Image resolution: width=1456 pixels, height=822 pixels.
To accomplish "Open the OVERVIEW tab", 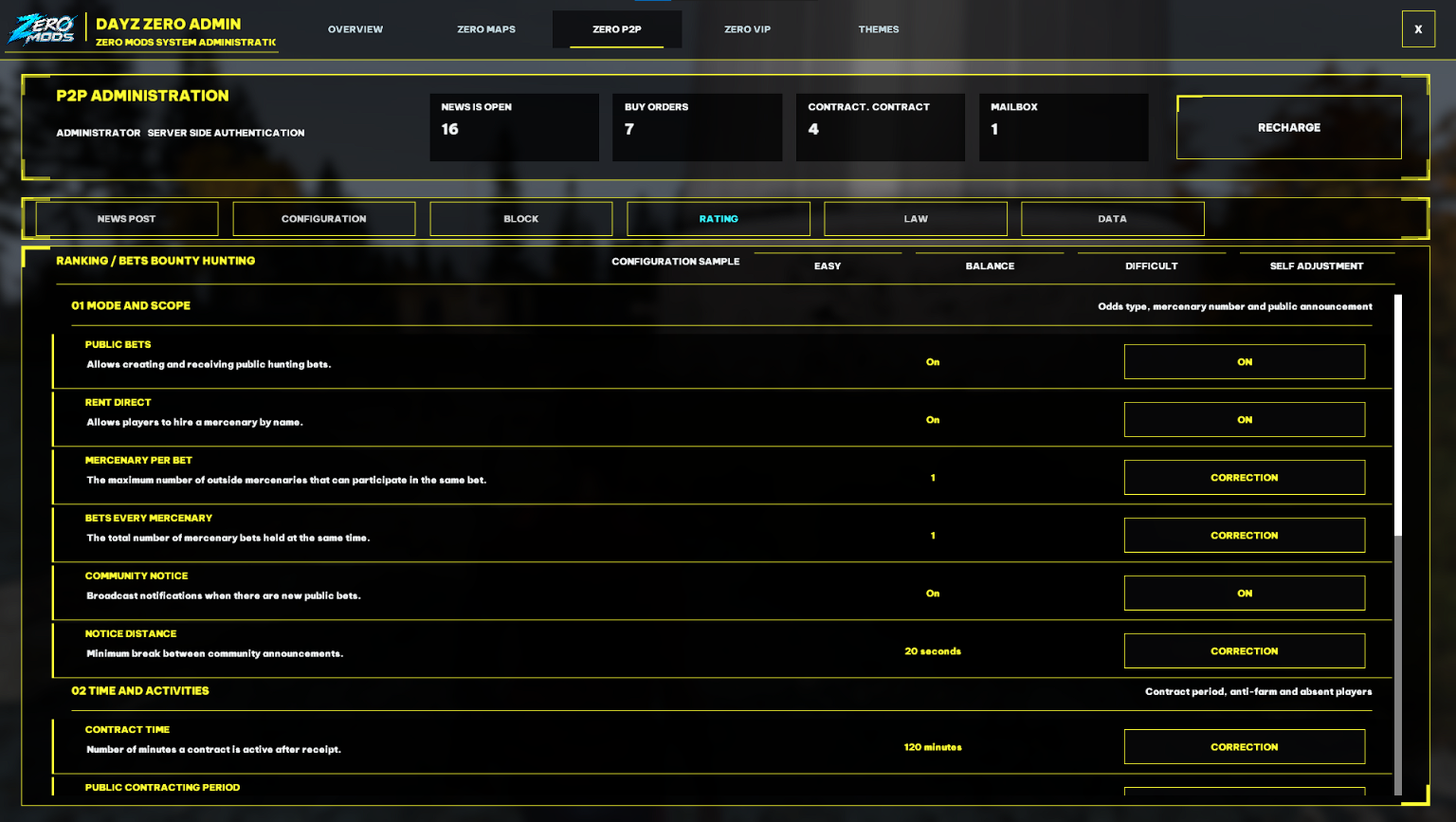I will [x=355, y=29].
